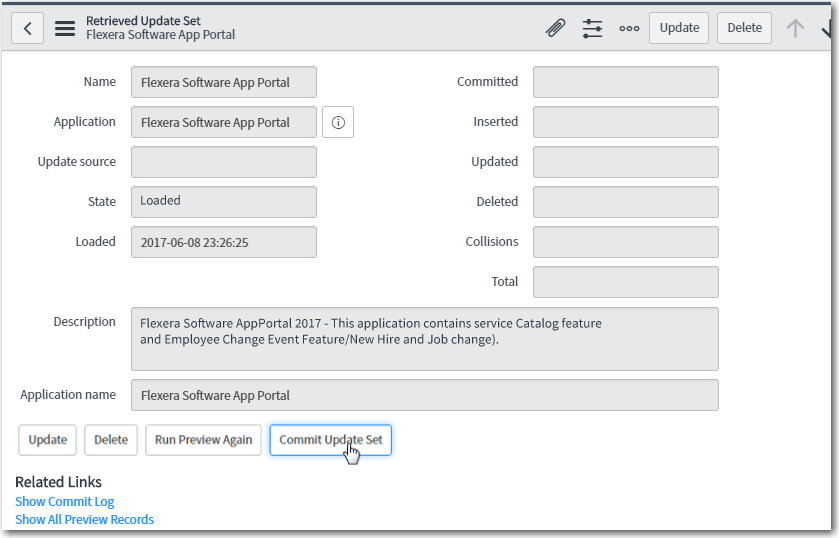
Task: Click Commit Update Set button
Action: pyautogui.click(x=330, y=440)
